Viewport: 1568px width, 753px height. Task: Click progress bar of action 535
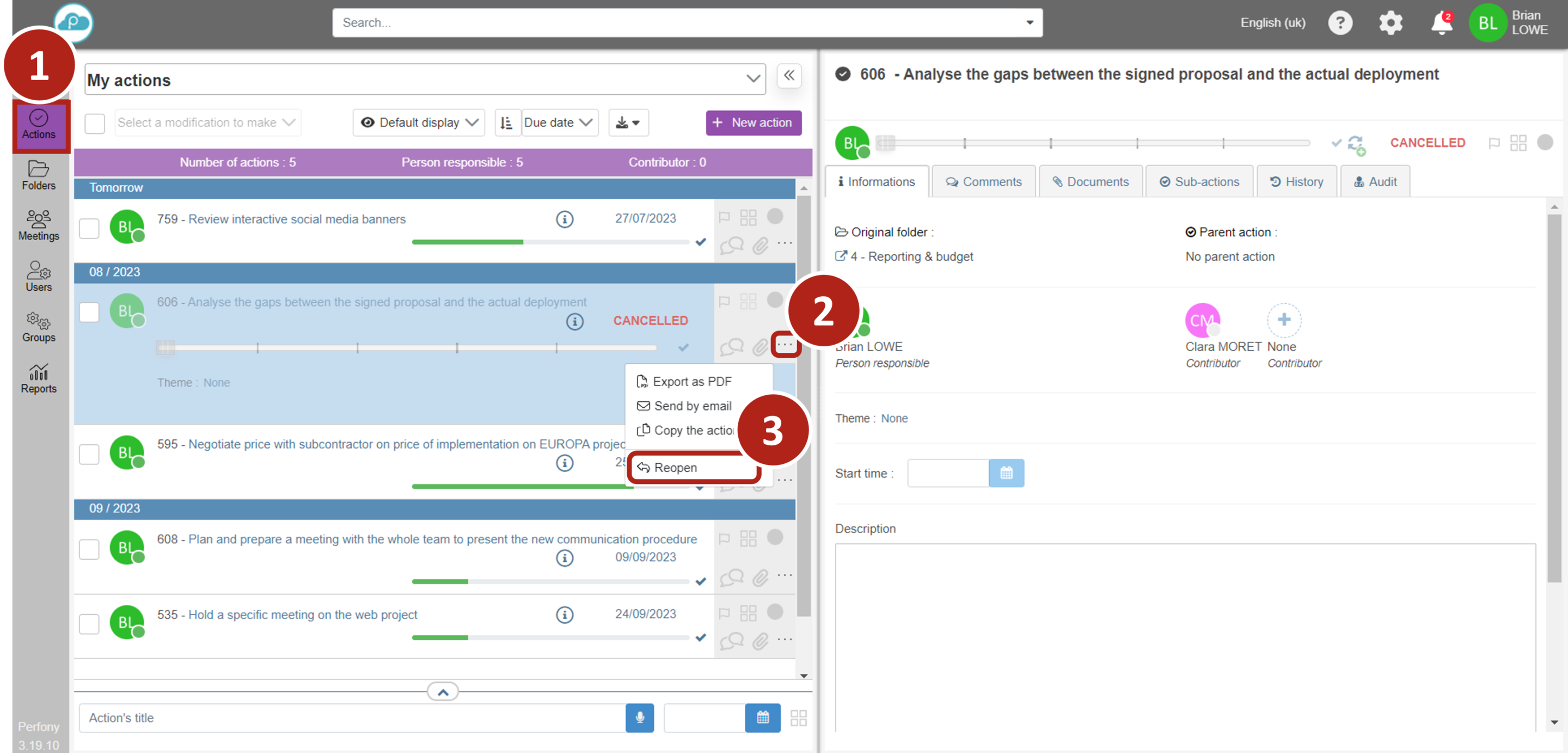550,638
